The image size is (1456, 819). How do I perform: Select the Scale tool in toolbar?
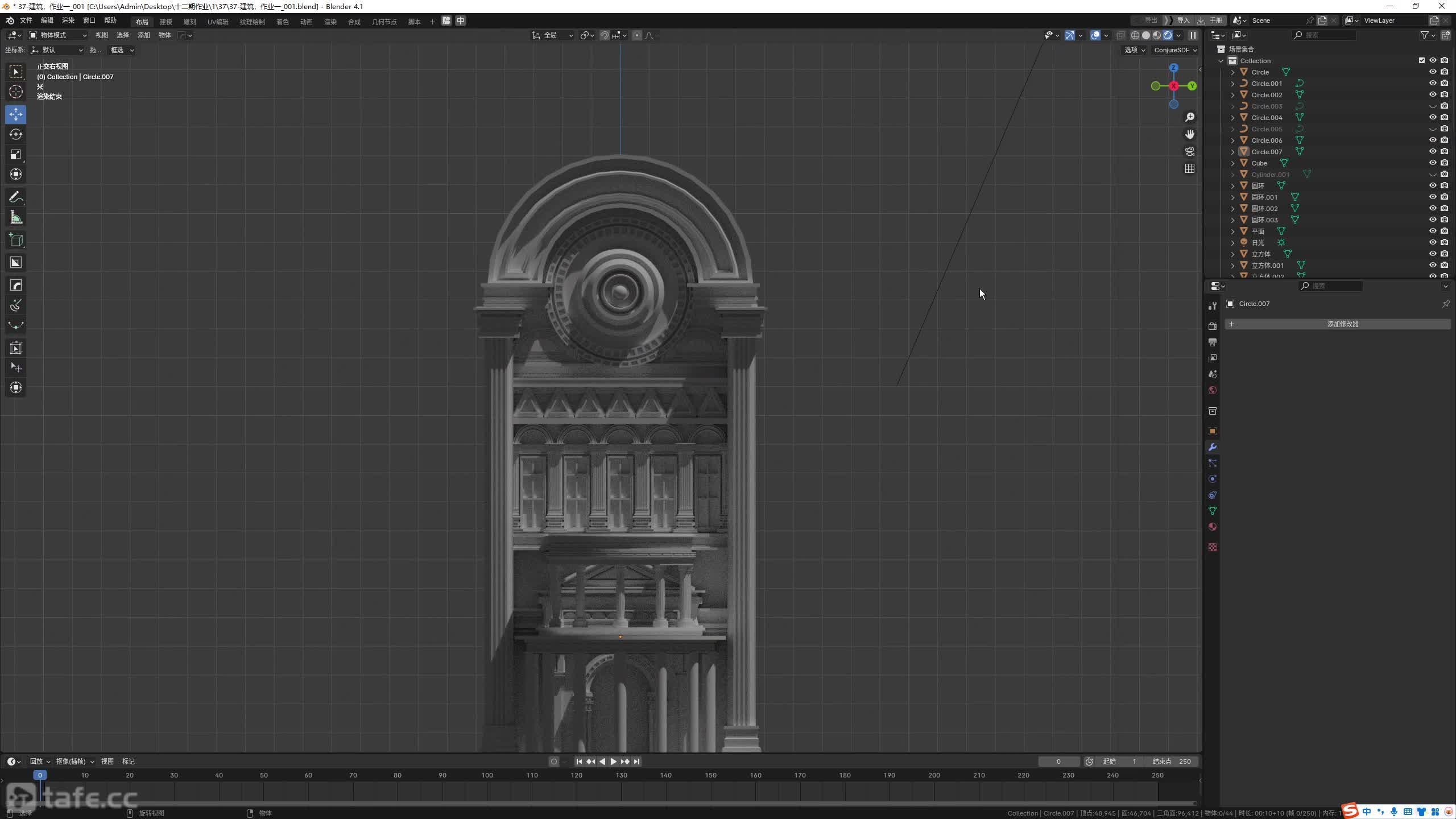16,155
